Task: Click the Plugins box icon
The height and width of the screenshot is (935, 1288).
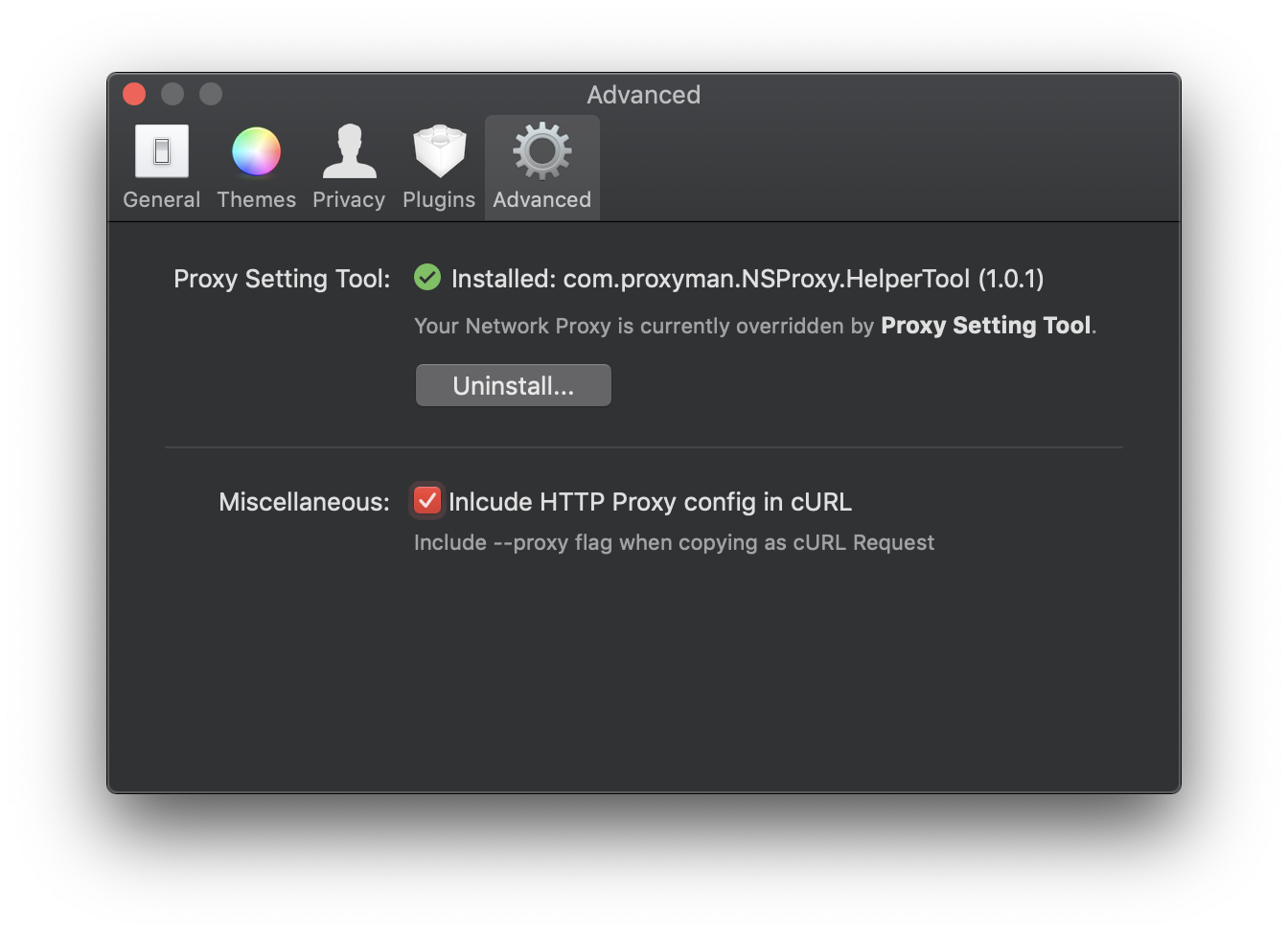Action: 438,151
